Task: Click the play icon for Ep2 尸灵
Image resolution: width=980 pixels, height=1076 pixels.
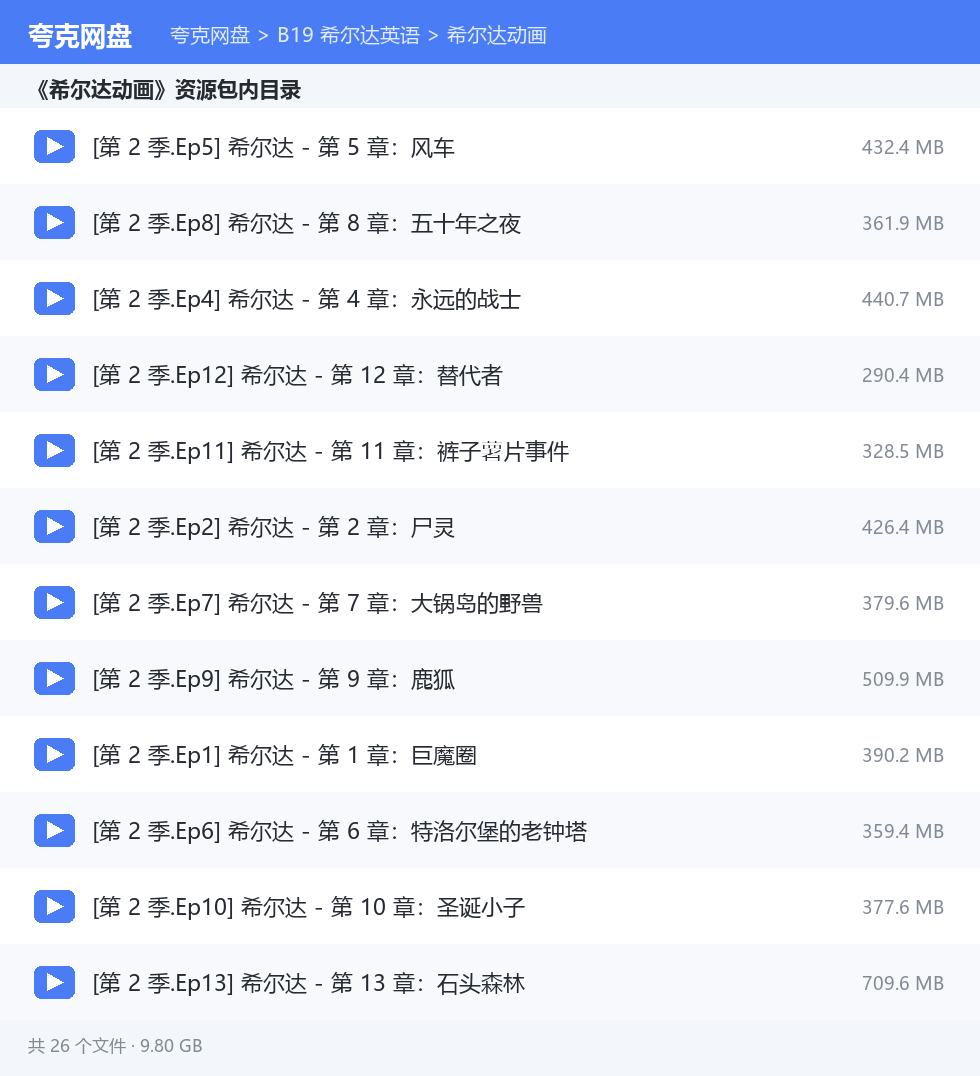Action: 54,526
